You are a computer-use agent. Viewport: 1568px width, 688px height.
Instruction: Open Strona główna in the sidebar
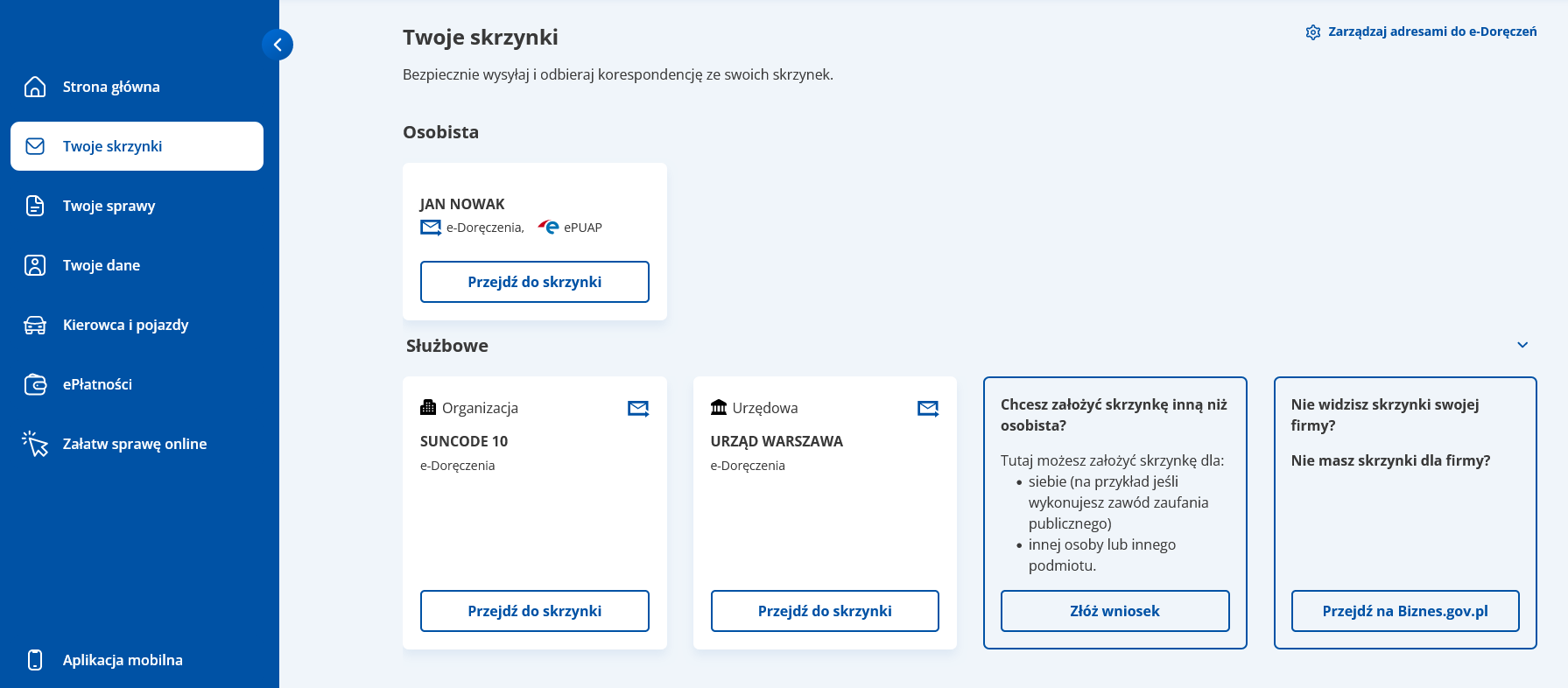[137, 87]
